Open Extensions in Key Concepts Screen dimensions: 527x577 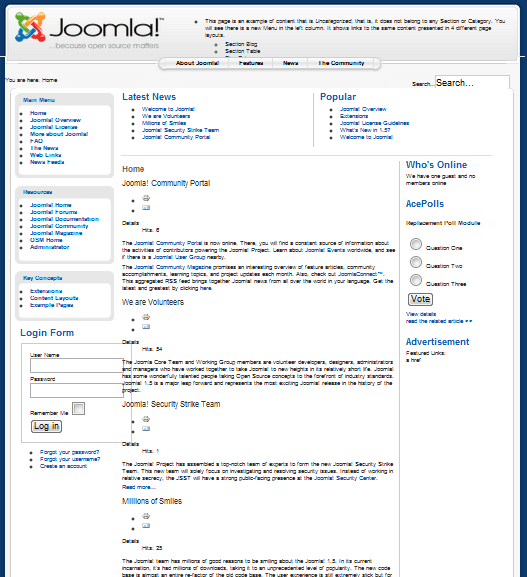click(46, 291)
